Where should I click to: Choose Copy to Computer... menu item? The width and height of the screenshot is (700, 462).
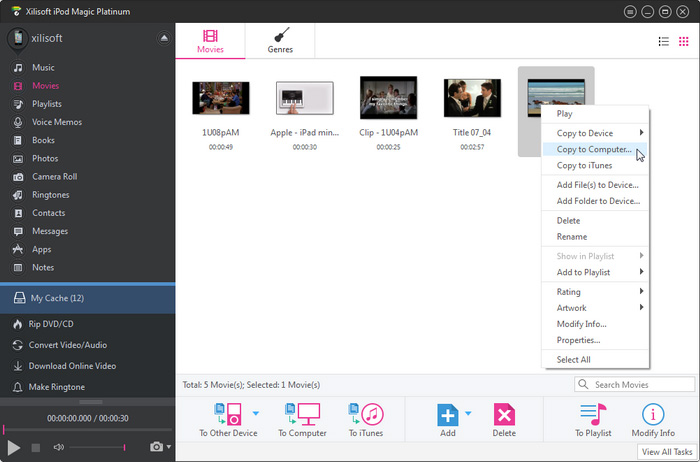(594, 149)
